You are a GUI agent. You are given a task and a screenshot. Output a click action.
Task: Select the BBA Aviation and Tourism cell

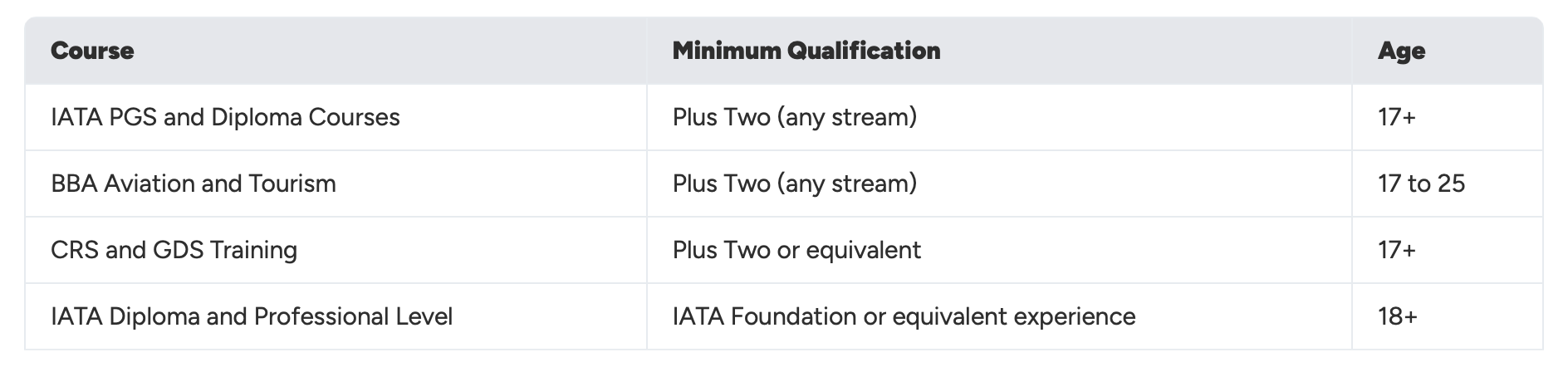pos(194,184)
